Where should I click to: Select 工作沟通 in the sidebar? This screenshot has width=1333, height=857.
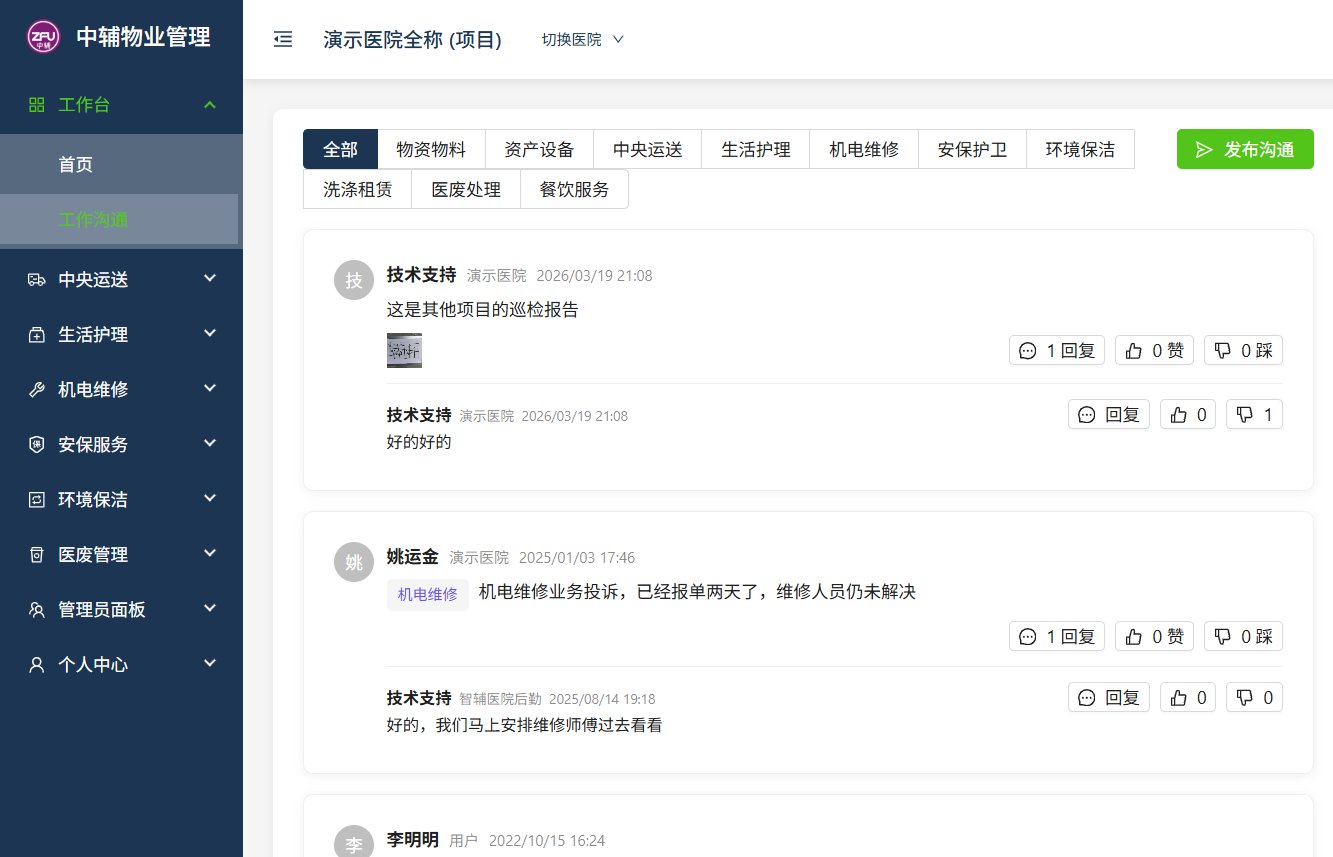[x=119, y=220]
